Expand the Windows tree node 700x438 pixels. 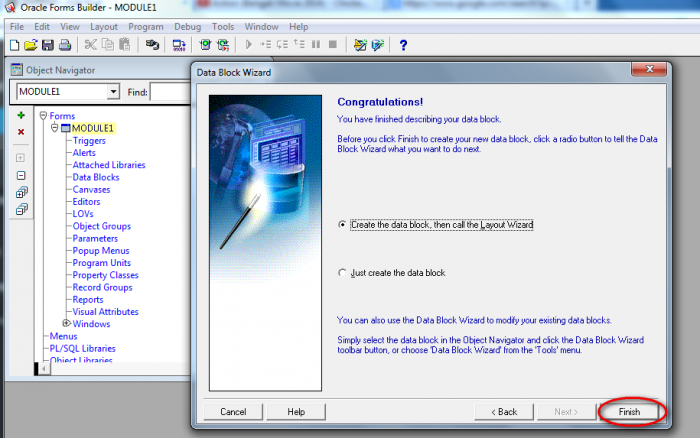click(66, 323)
